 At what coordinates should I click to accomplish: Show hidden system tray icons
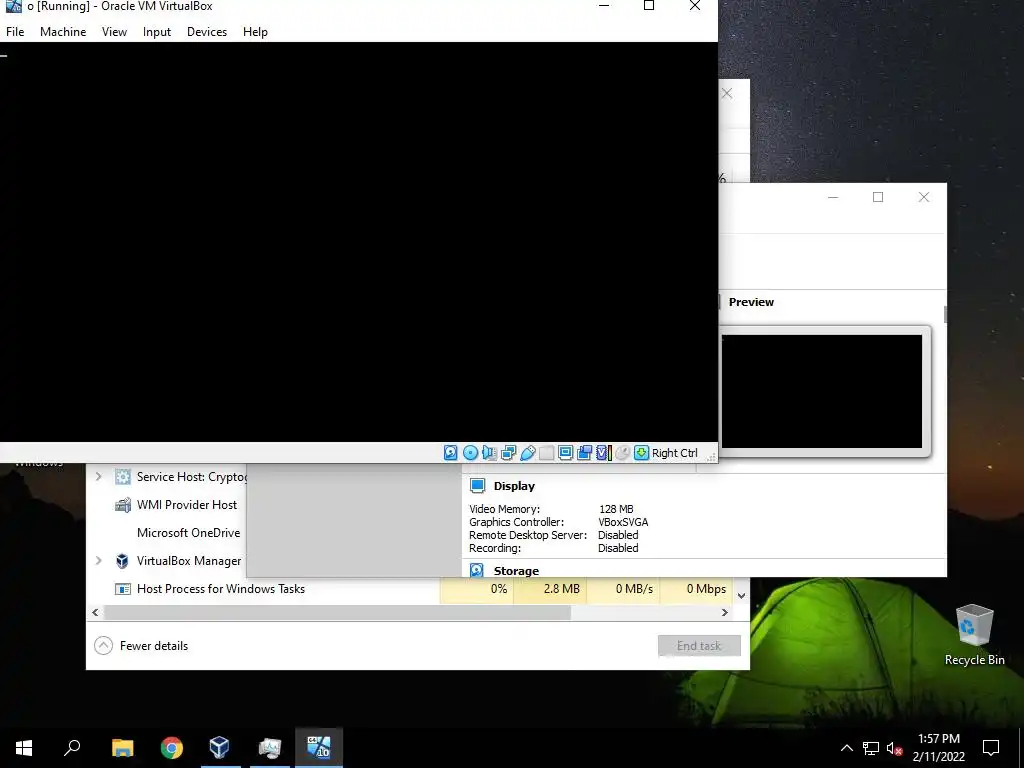[846, 748]
